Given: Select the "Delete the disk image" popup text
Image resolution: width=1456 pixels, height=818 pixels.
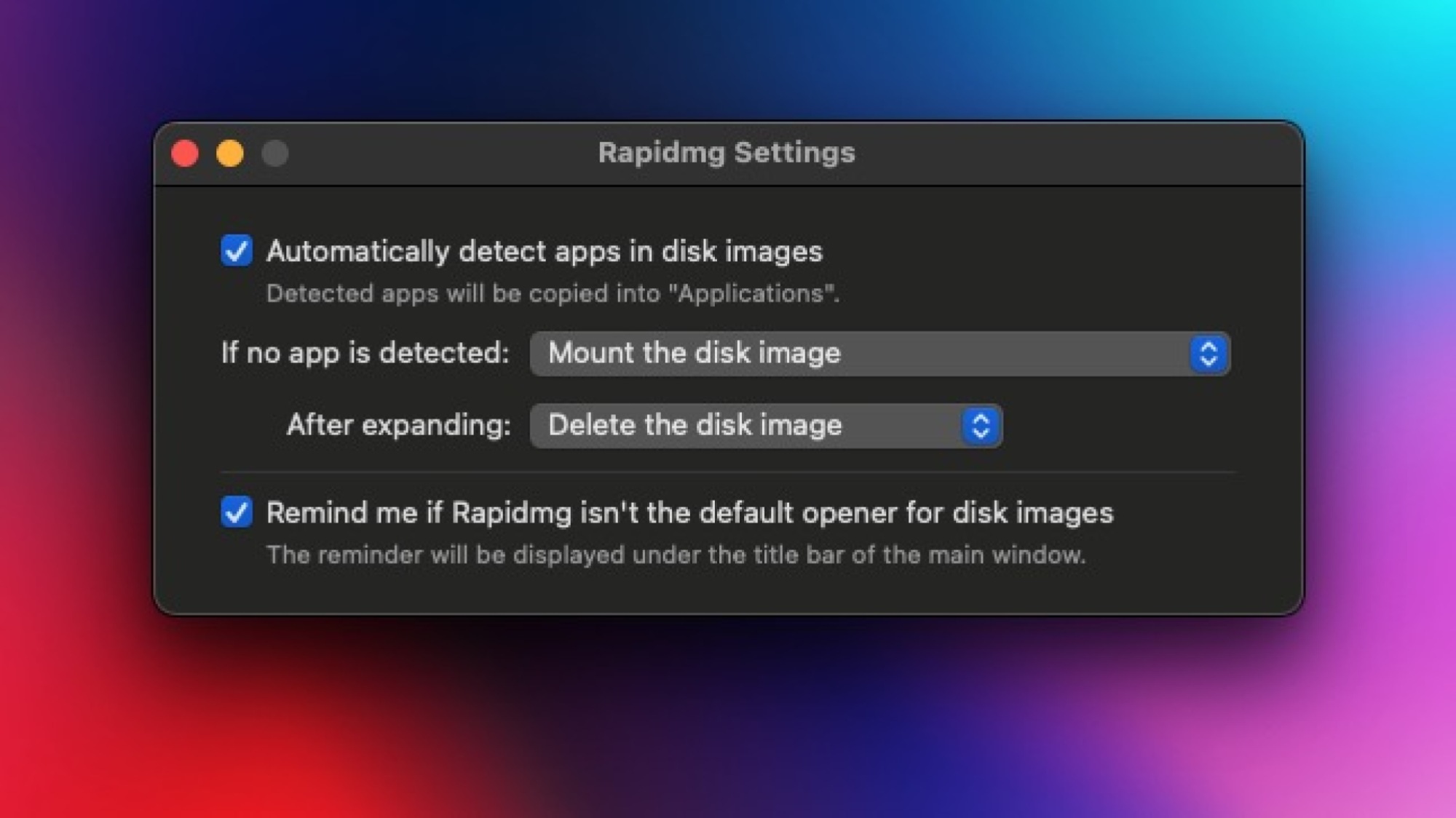Looking at the screenshot, I should click(x=695, y=425).
